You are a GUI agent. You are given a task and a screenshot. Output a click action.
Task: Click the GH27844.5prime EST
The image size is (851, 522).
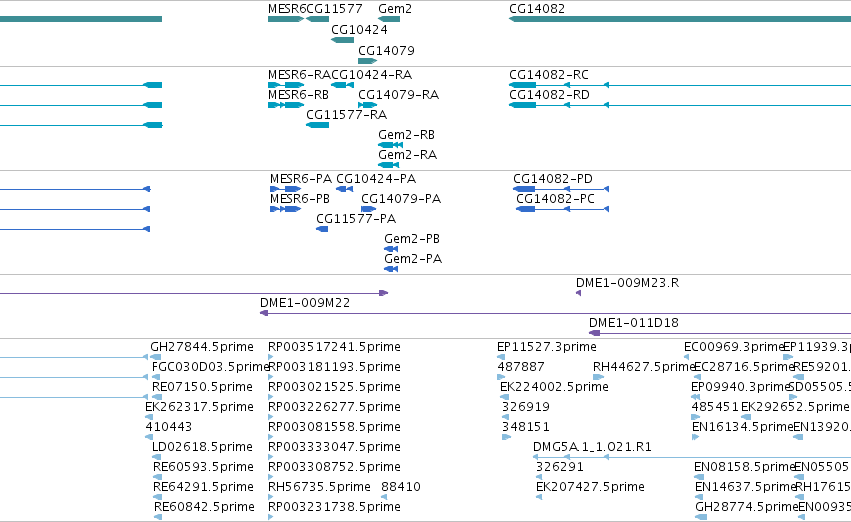point(155,357)
